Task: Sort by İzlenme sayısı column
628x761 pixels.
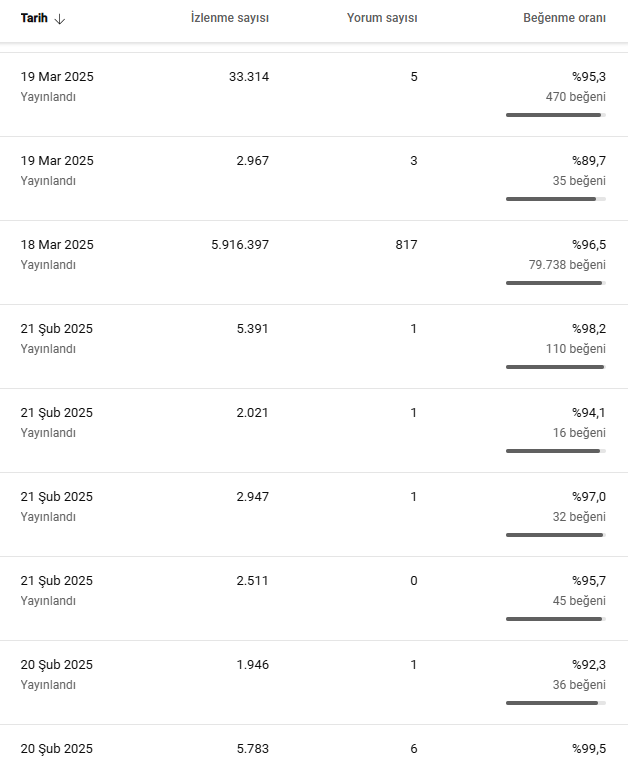Action: coord(230,18)
